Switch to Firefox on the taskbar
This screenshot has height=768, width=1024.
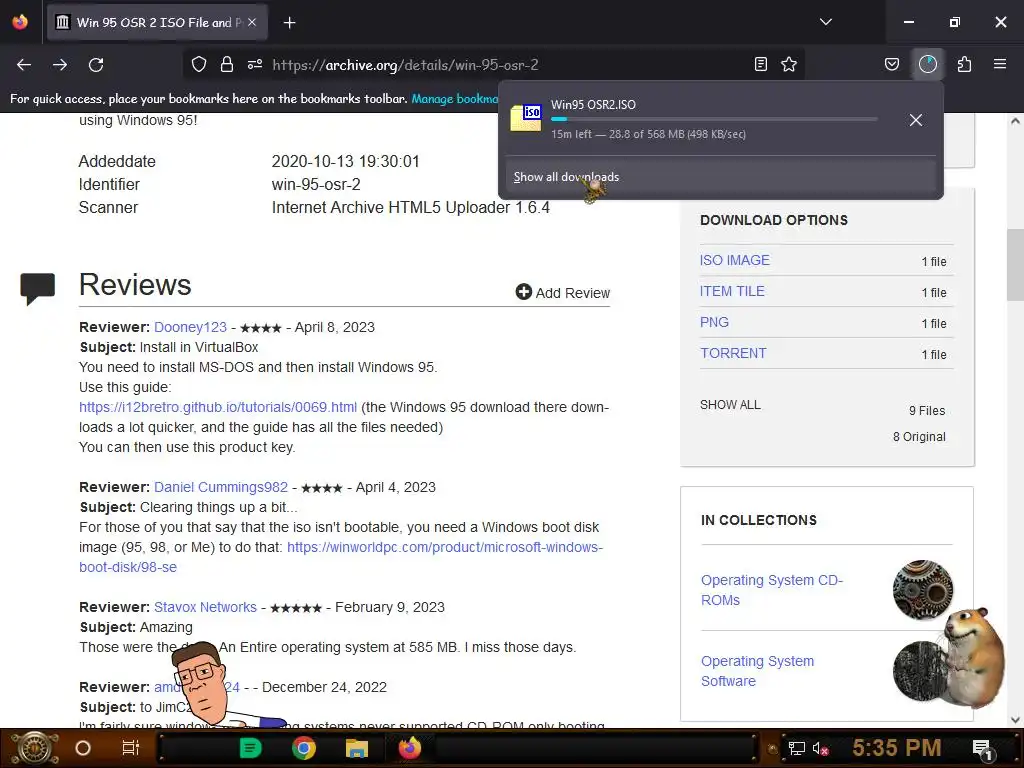(410, 748)
